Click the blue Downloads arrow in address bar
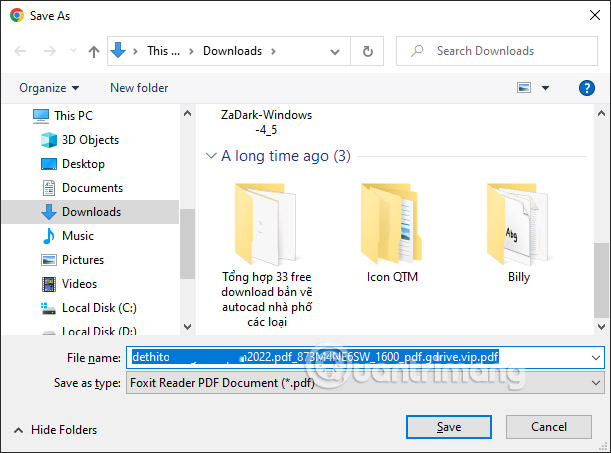Viewport: 611px width, 453px height. coord(118,50)
